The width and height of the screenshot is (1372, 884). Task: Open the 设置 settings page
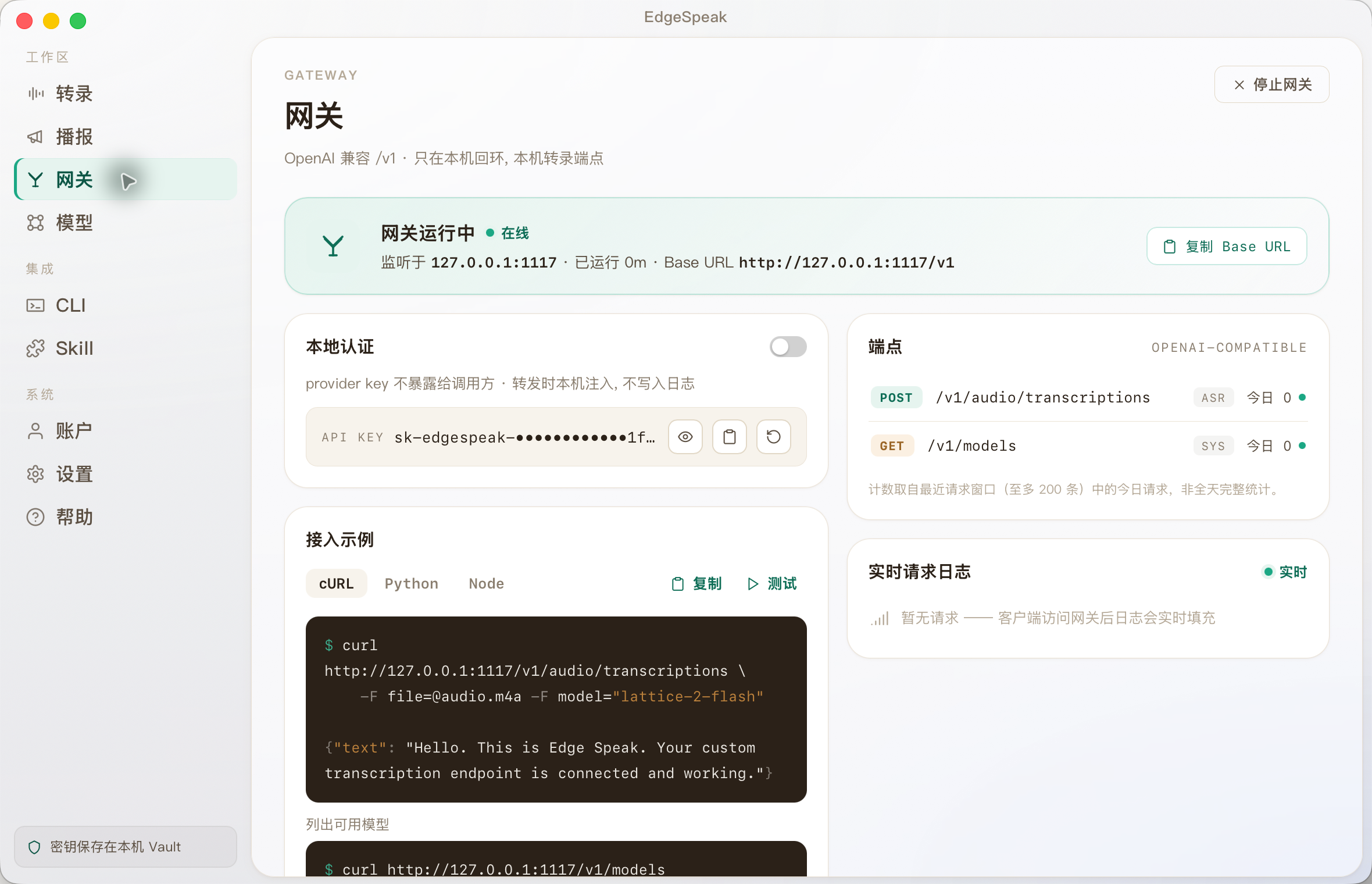click(x=125, y=474)
